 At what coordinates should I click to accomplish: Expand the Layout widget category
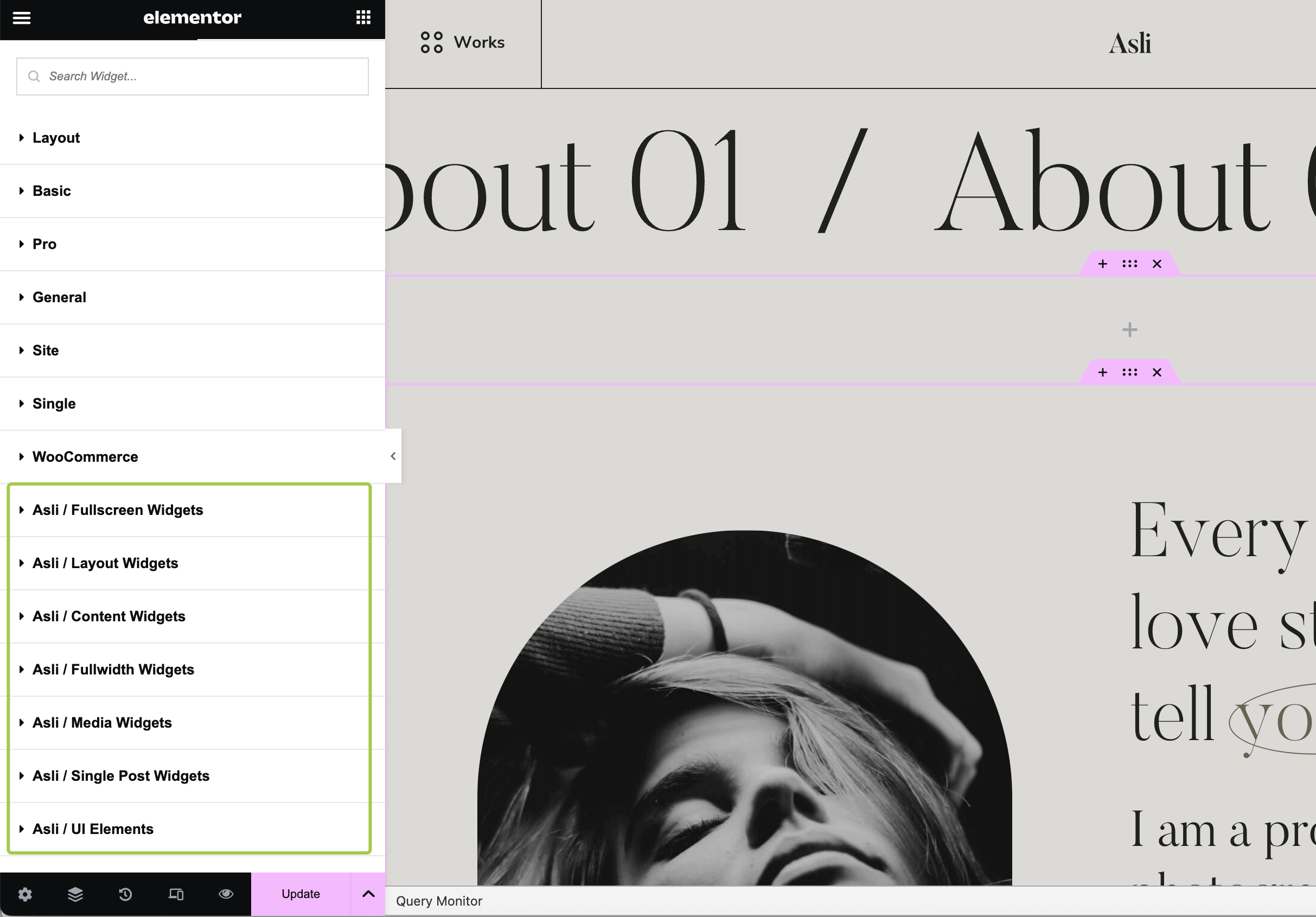pos(56,138)
